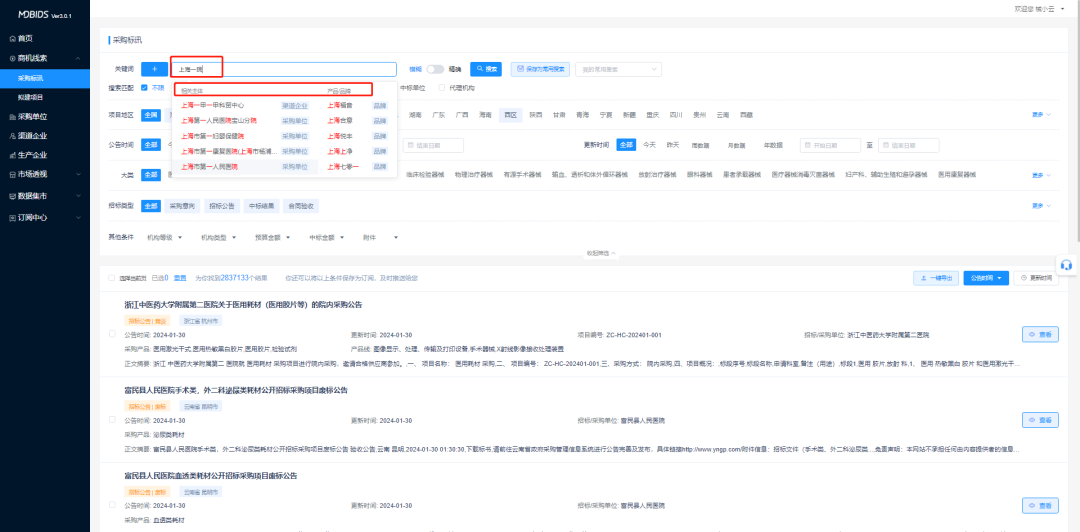Open 首页 home in the sidebar
The height and width of the screenshot is (532, 1080).
[x=25, y=39]
